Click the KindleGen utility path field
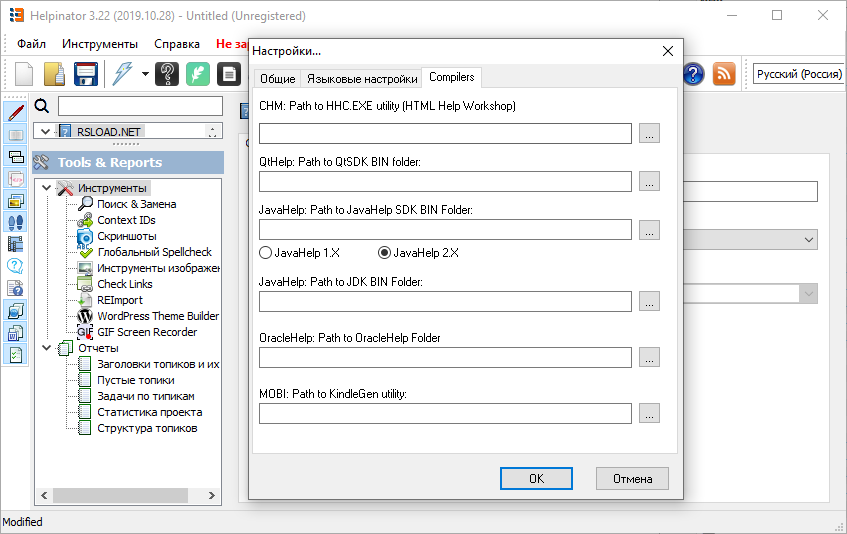The image size is (847, 534). [x=445, y=413]
